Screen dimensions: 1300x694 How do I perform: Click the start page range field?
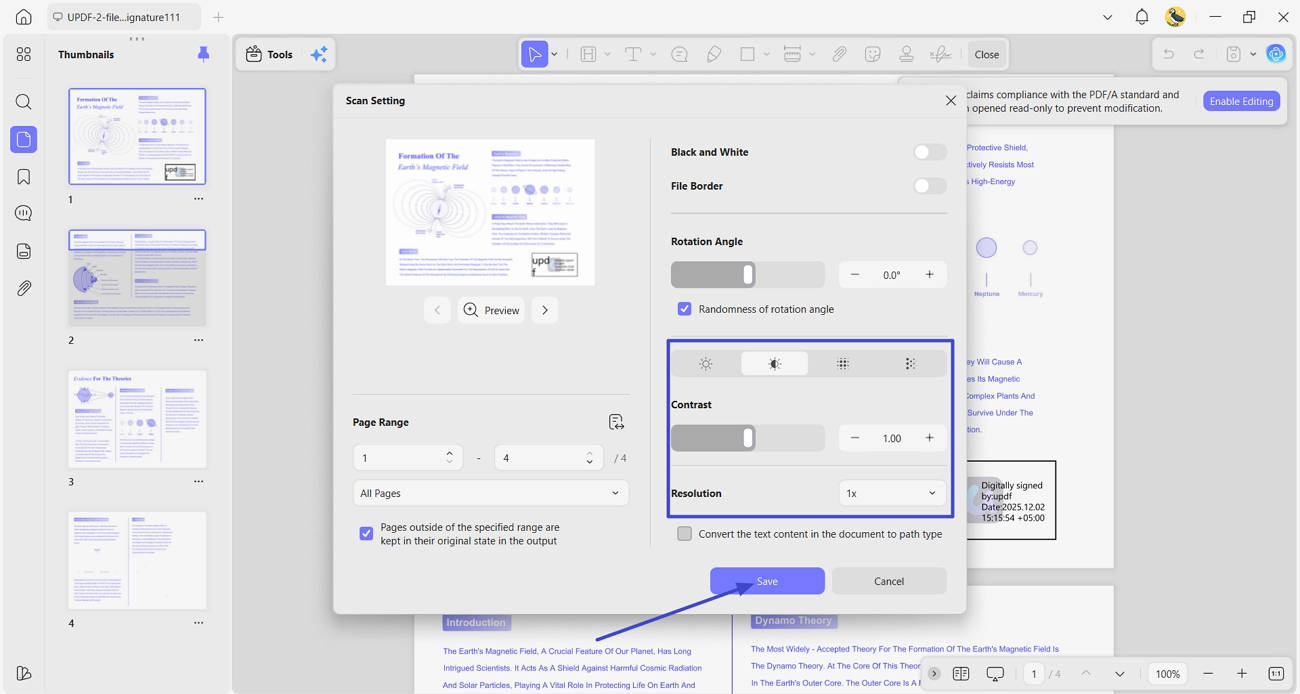coord(408,458)
